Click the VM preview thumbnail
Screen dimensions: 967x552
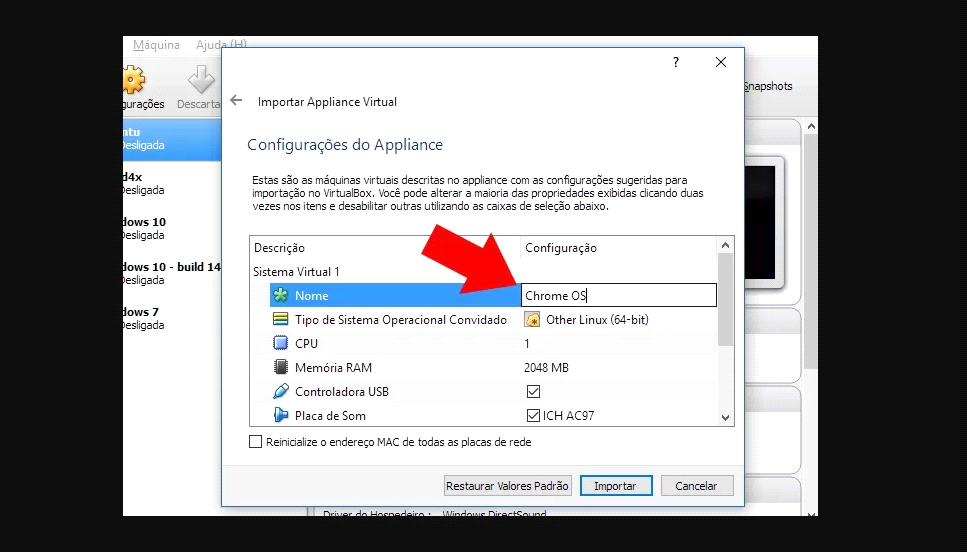(765, 222)
